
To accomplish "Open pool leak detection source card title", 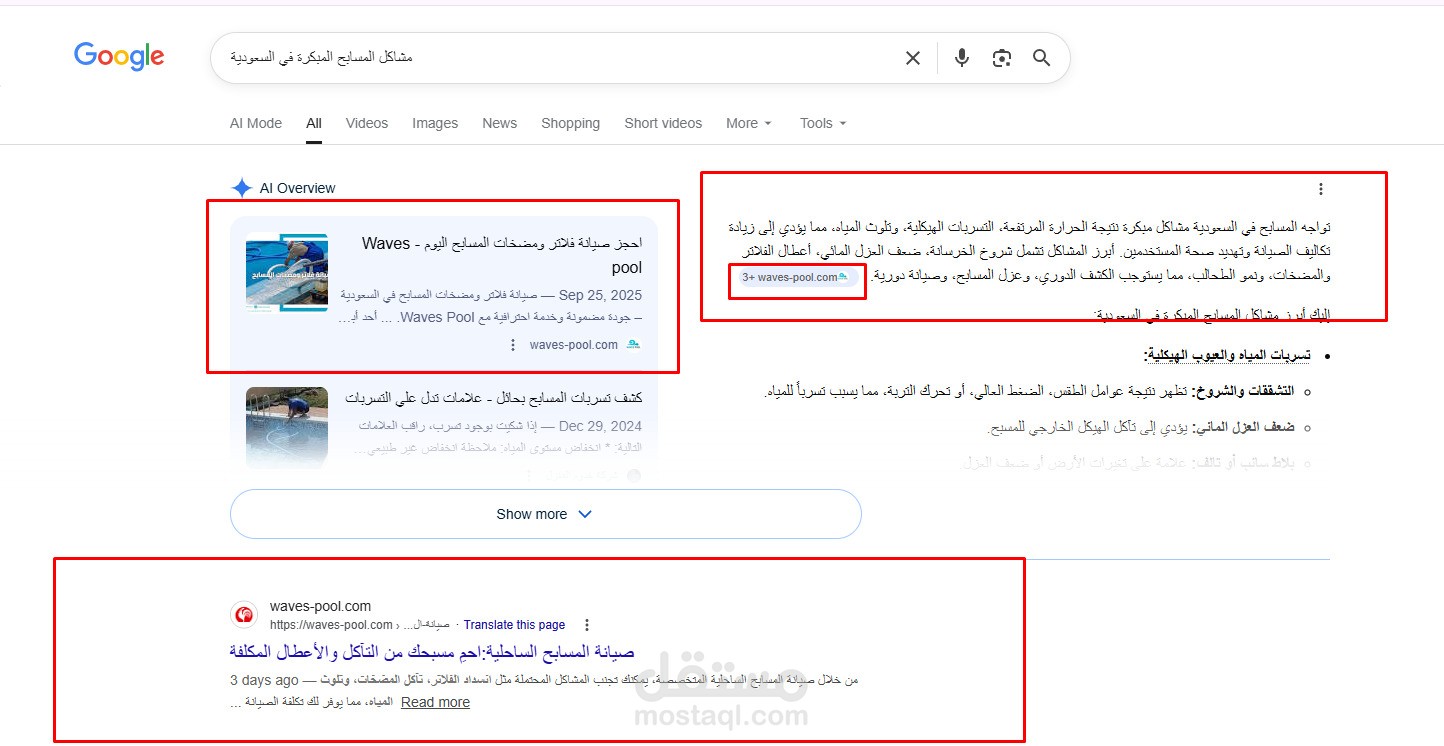I will (x=494, y=398).
